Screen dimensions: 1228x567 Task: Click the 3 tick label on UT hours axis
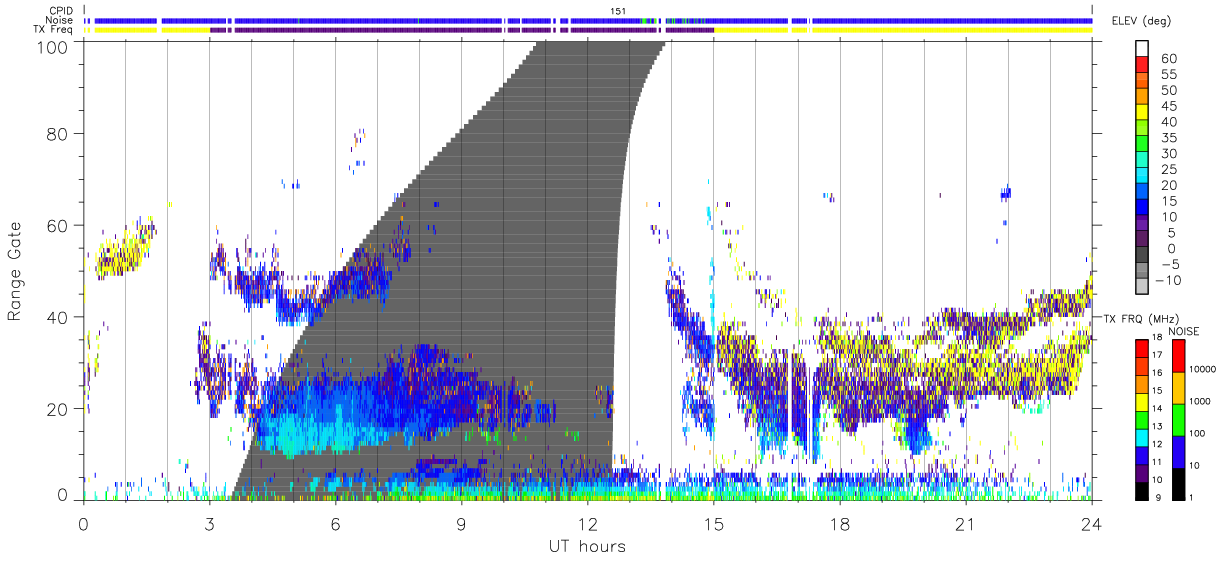tap(209, 525)
